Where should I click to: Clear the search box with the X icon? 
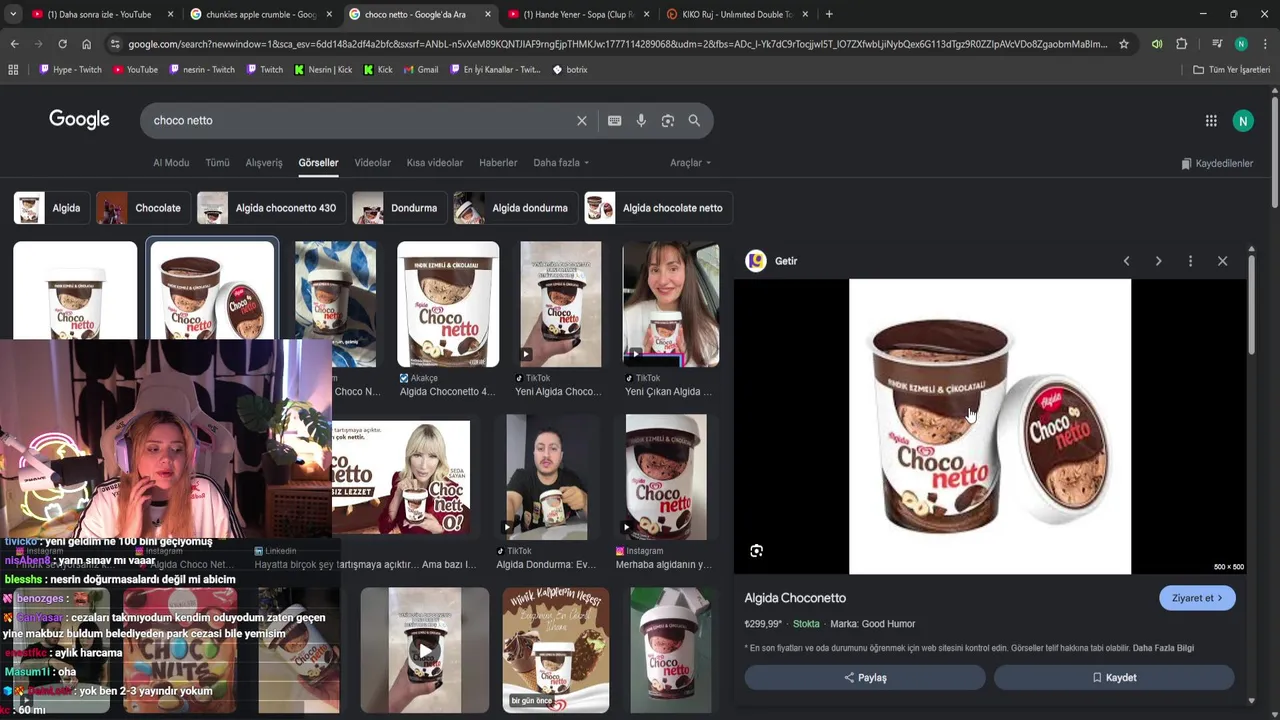pyautogui.click(x=581, y=120)
